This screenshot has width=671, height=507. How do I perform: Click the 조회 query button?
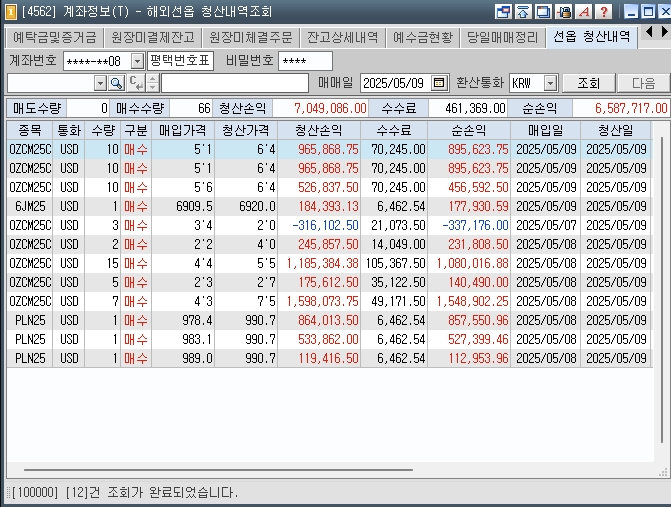pyautogui.click(x=589, y=83)
